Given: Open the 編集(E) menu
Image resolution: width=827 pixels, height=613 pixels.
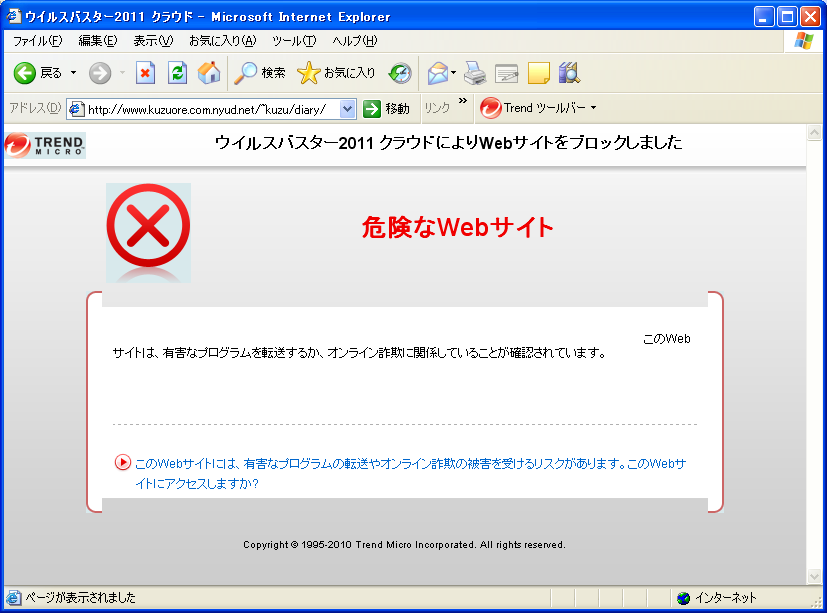Looking at the screenshot, I should coord(98,41).
